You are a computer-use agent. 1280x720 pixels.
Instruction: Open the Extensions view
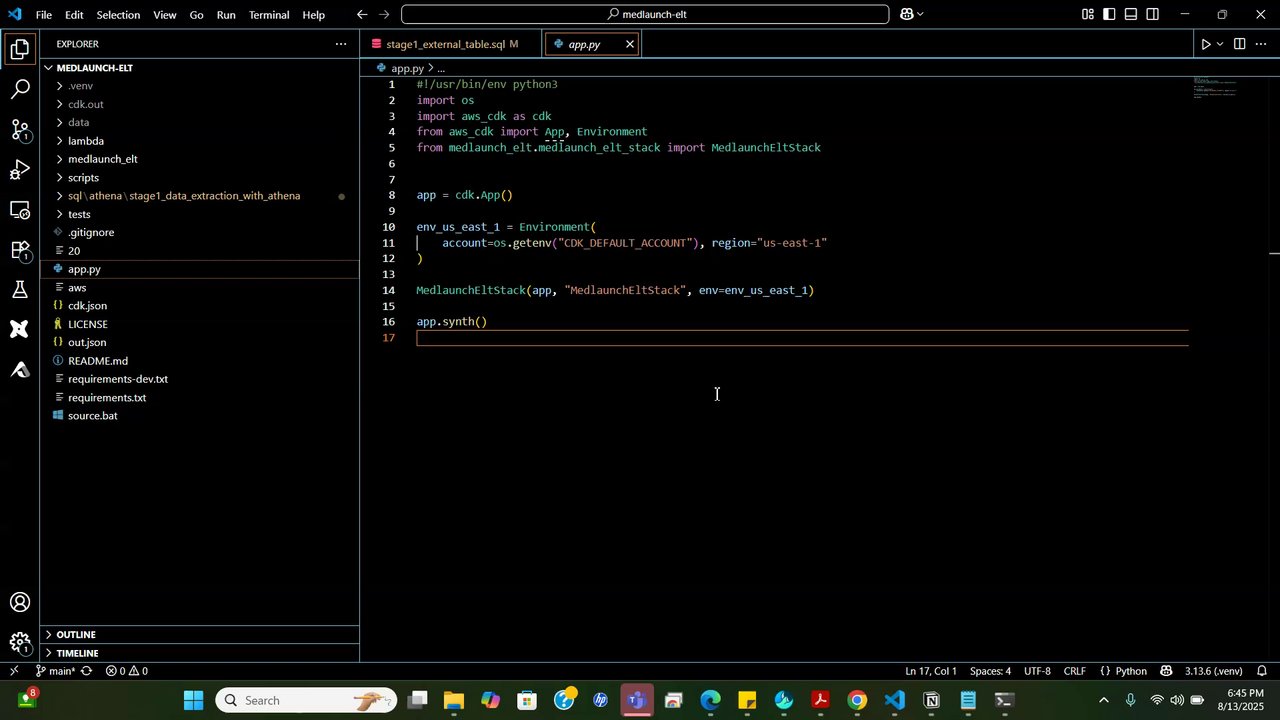click(x=20, y=249)
